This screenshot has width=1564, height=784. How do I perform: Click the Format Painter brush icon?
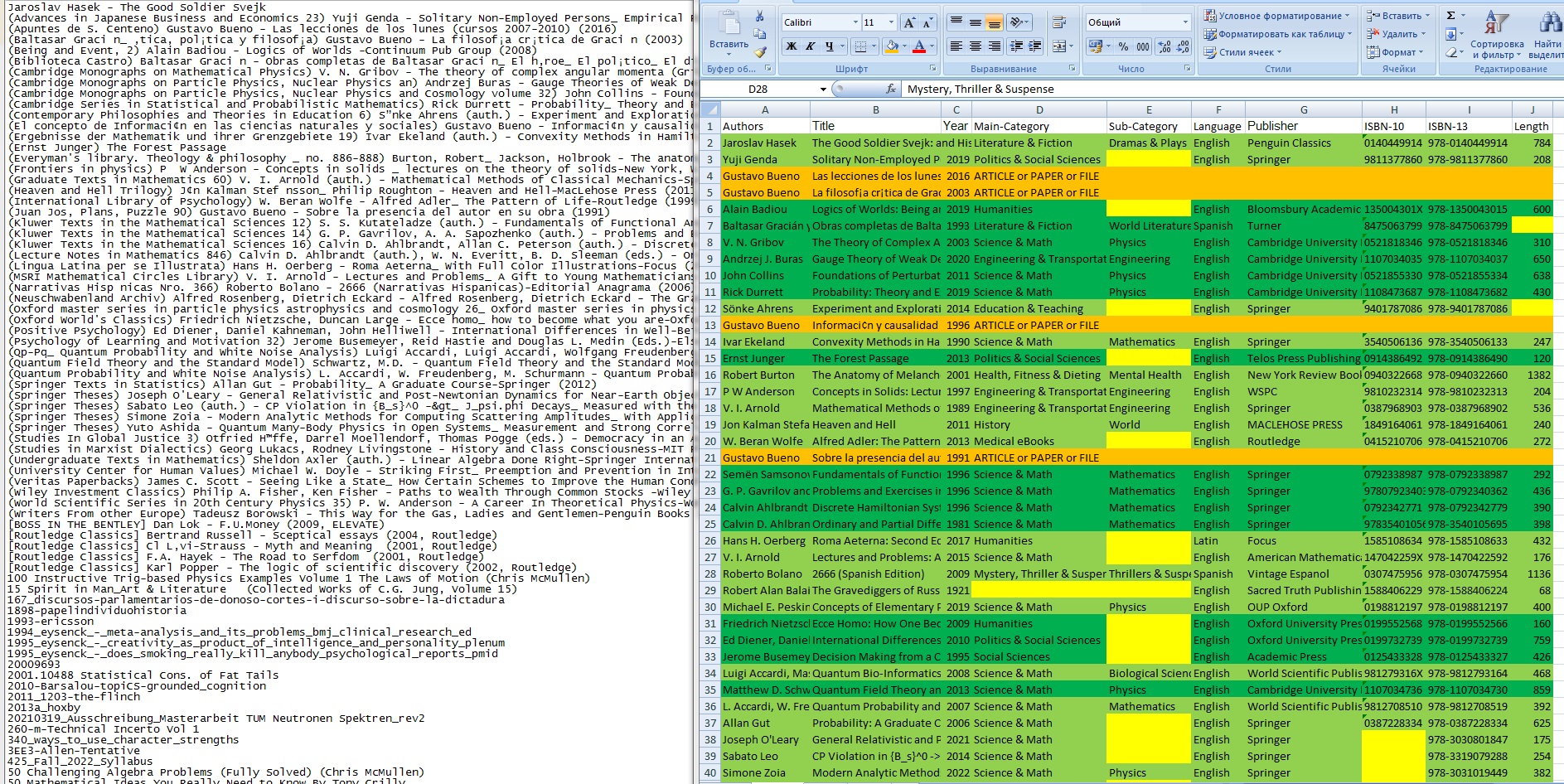pyautogui.click(x=760, y=52)
